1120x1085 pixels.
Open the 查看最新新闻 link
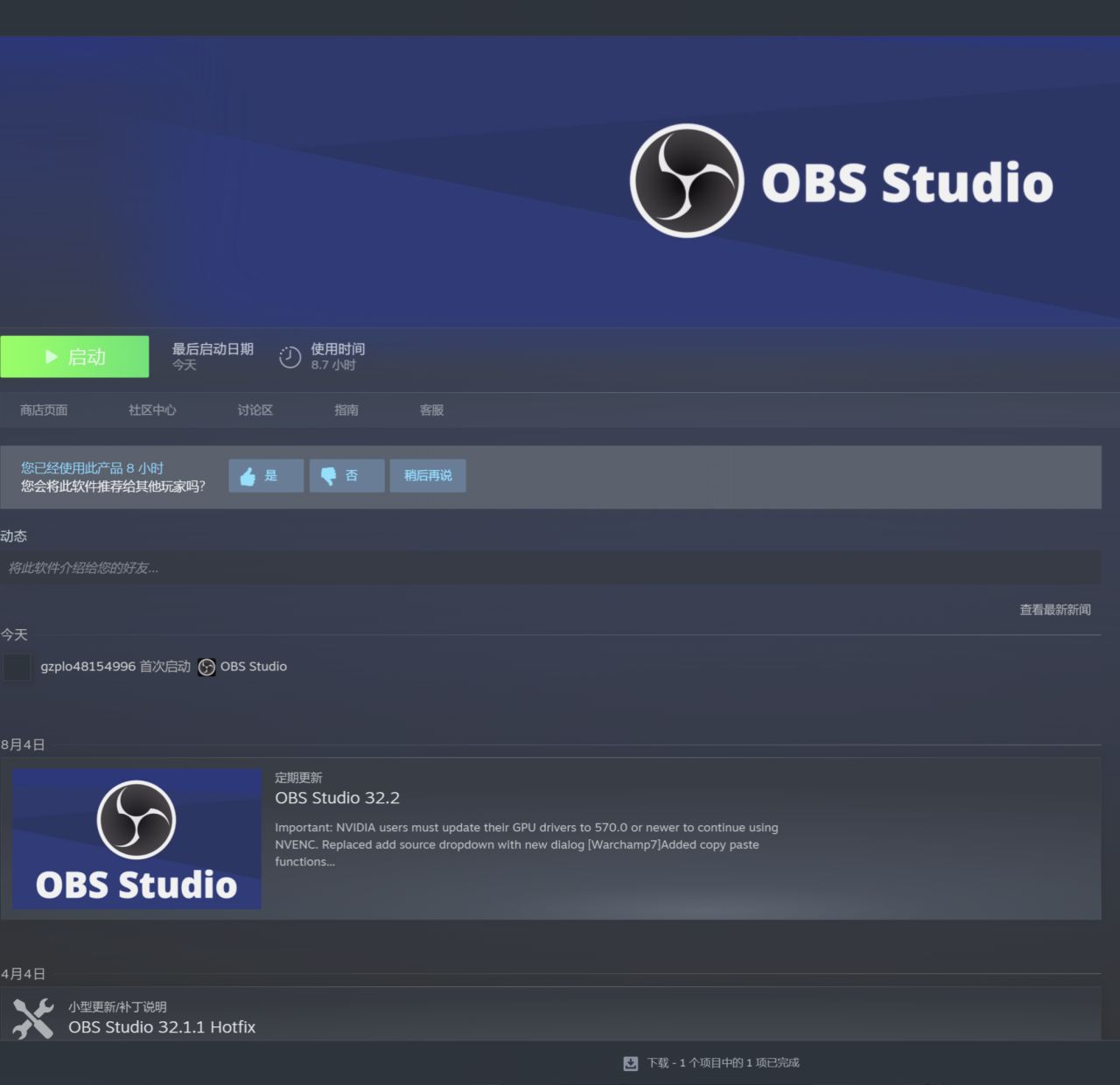[1055, 610]
